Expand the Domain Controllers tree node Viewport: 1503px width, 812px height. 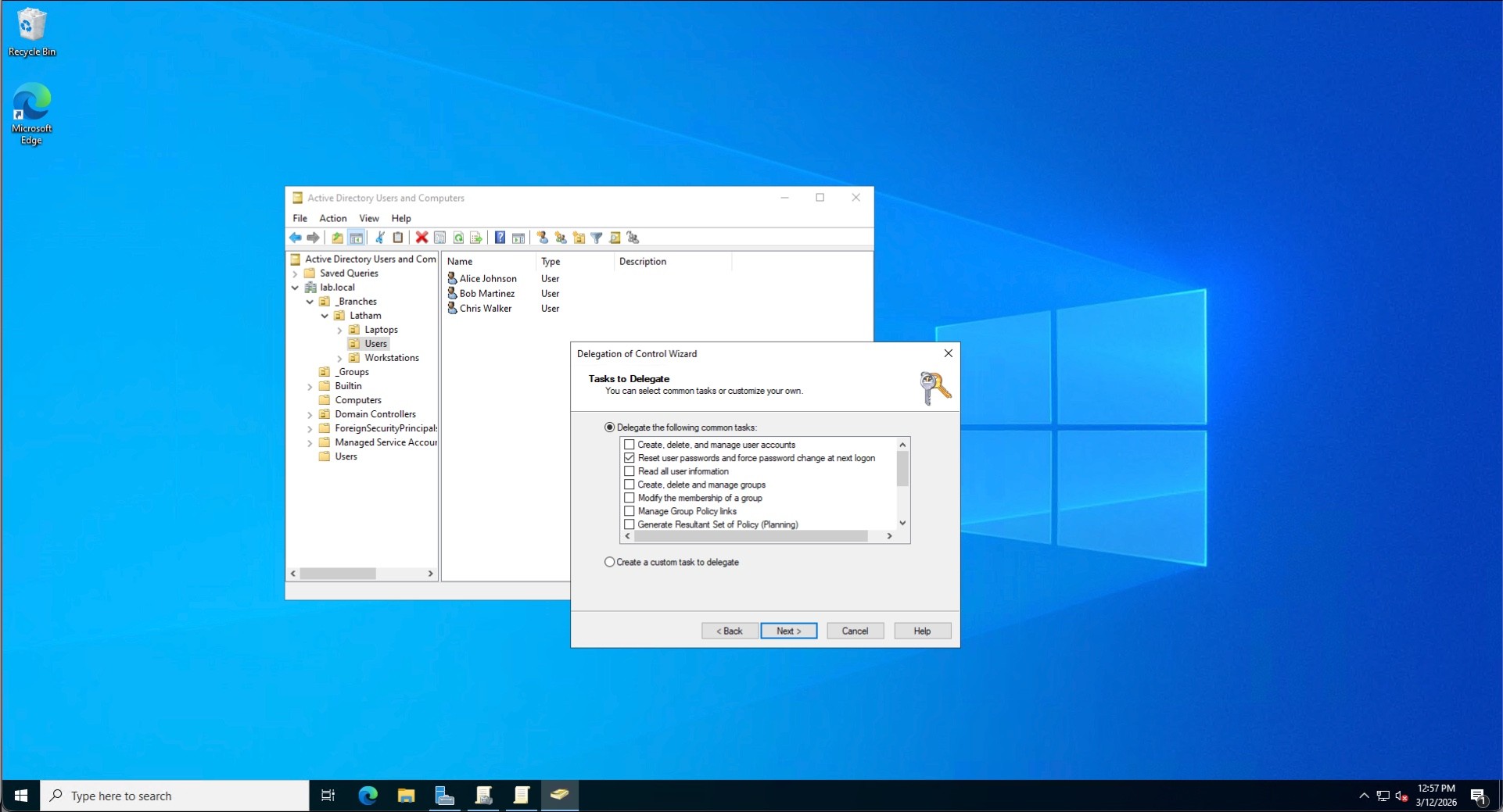coord(310,414)
